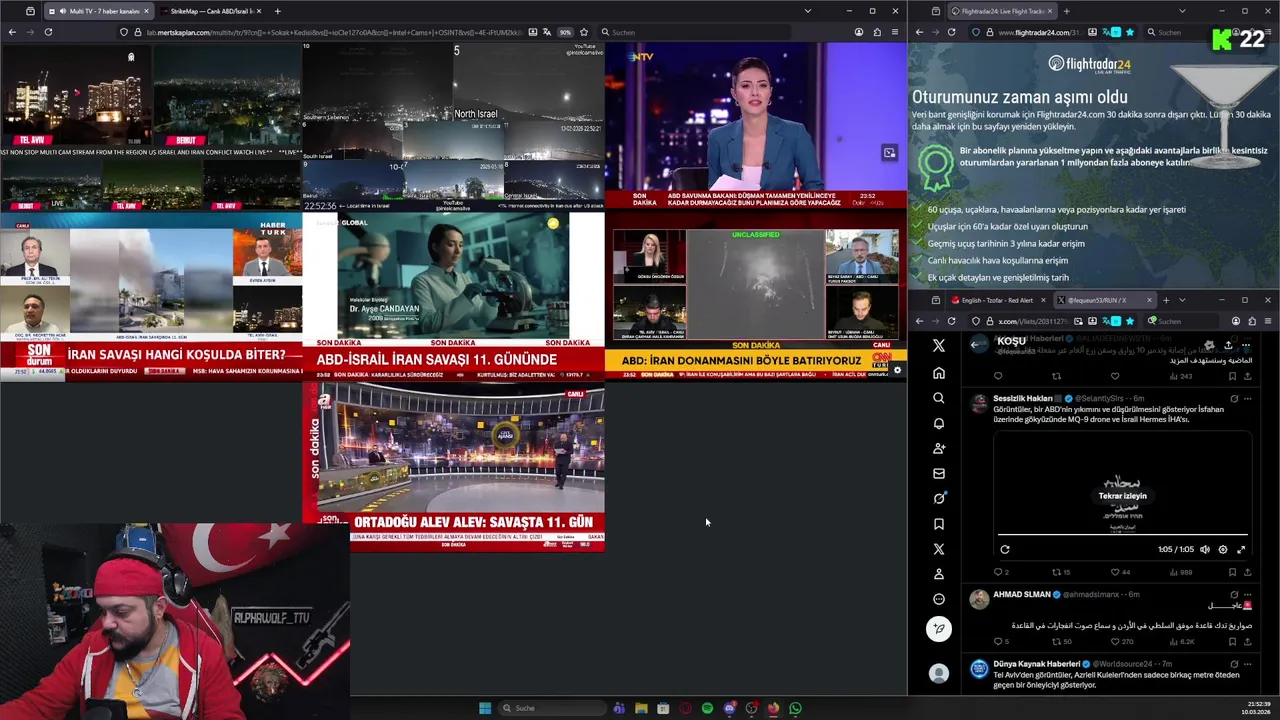
Task: Select the Flightradar24 Live Flight Tracker tab
Action: pos(1003,11)
